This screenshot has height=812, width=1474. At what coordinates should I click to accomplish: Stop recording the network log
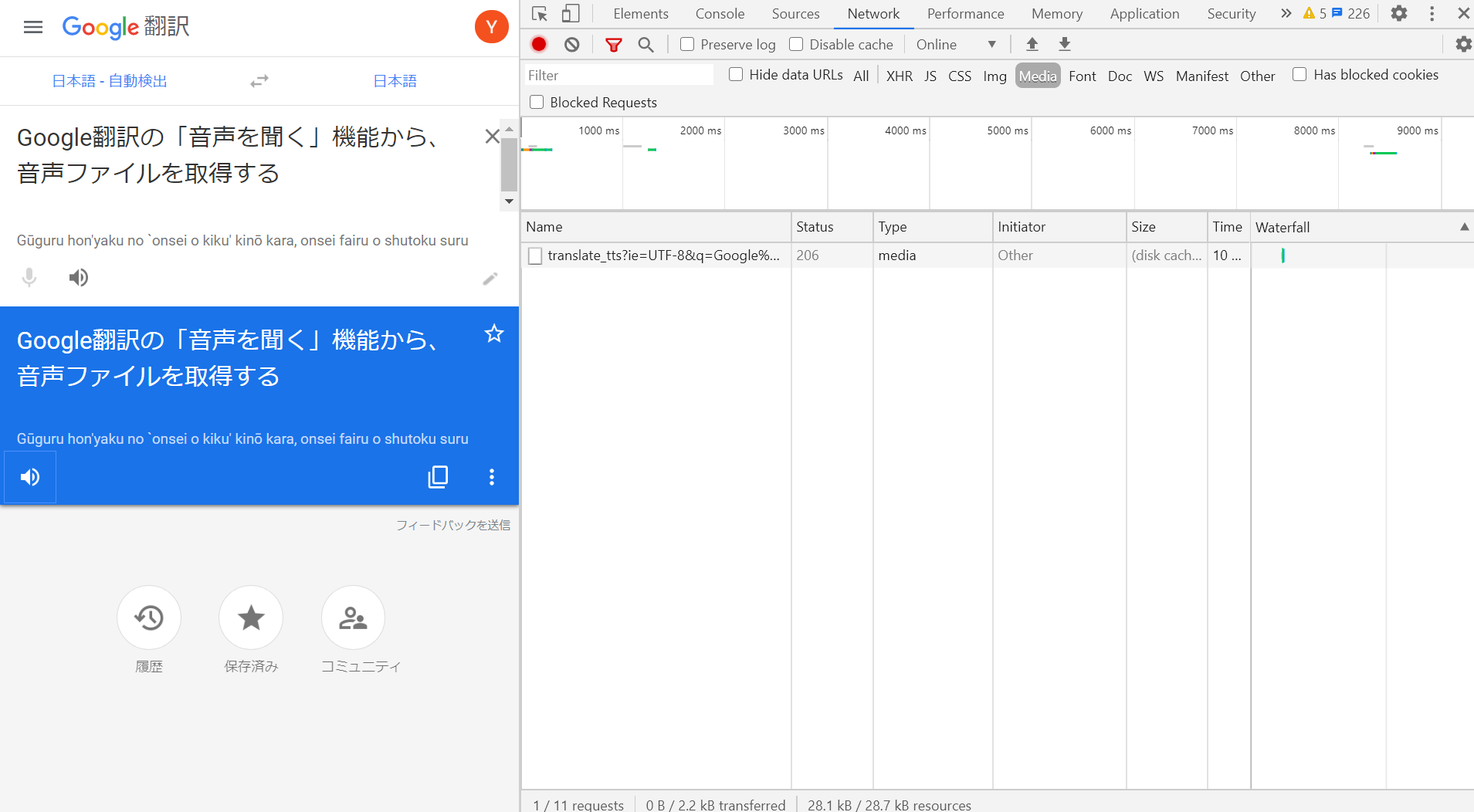[539, 45]
